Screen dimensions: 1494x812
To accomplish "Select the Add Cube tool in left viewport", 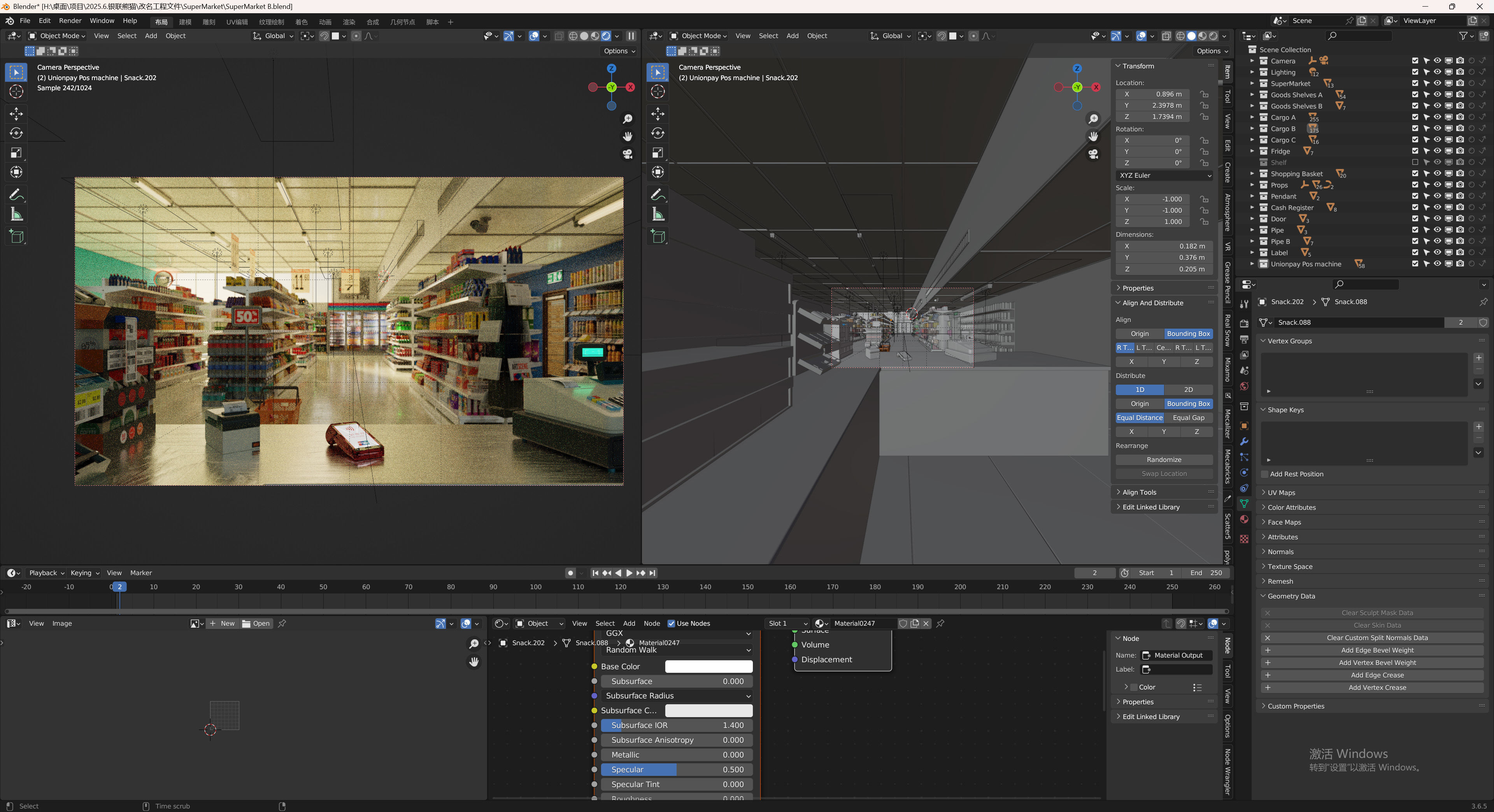I will click(x=16, y=236).
